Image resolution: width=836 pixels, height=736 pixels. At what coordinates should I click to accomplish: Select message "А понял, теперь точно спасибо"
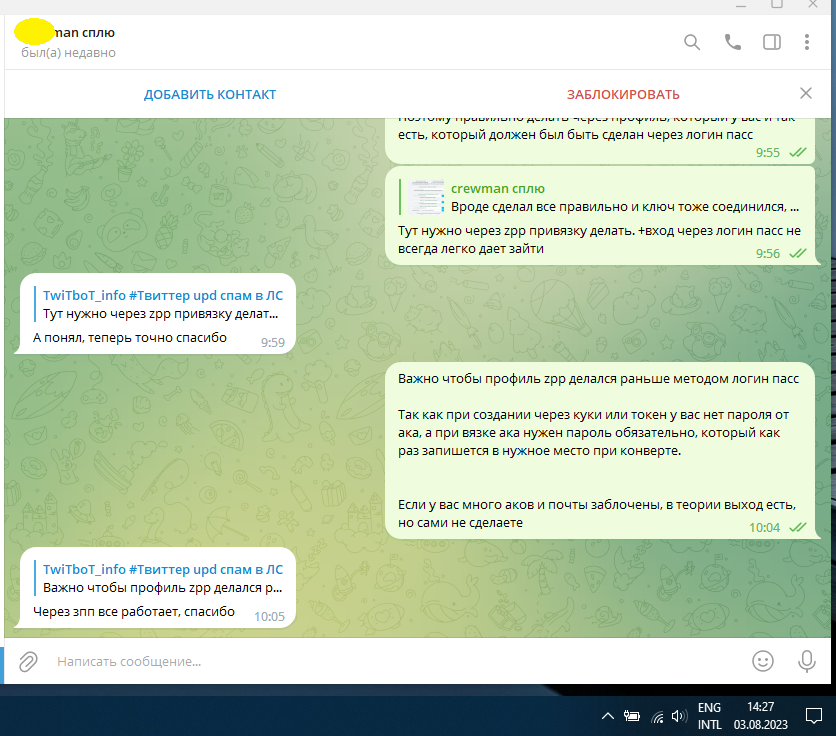[x=130, y=338]
